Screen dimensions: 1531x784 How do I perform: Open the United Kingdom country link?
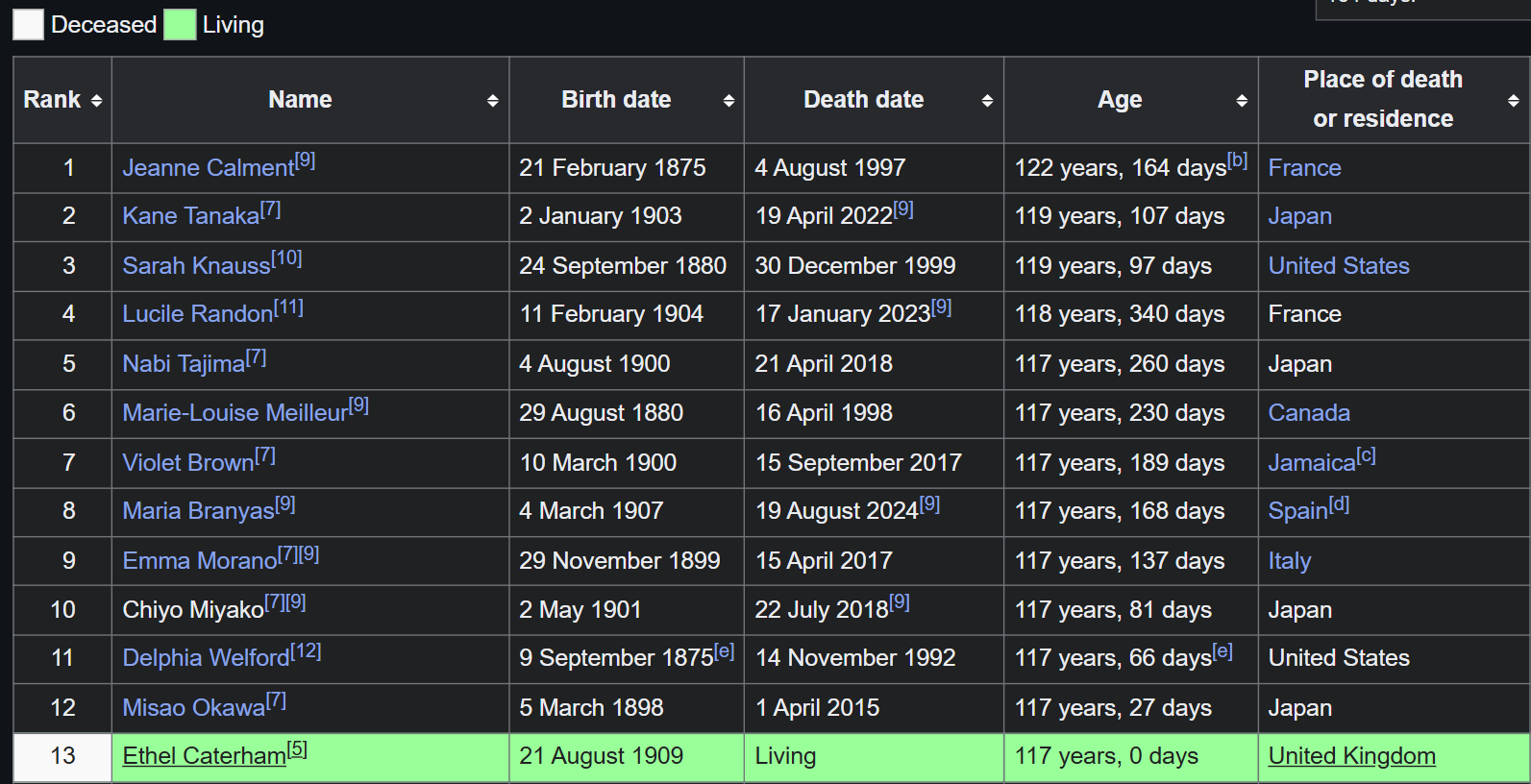click(1352, 756)
